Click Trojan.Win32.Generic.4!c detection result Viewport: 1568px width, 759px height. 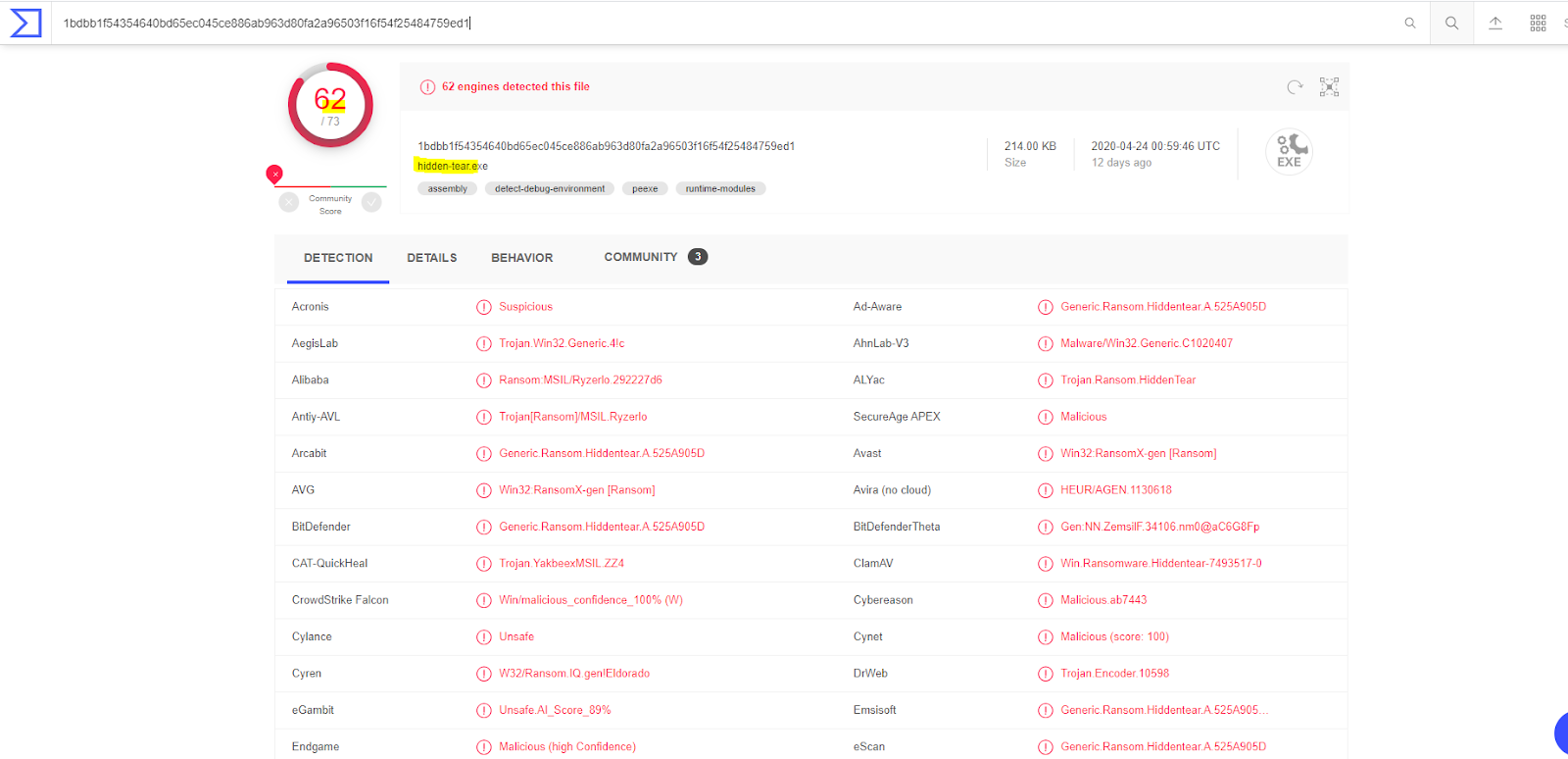pyautogui.click(x=562, y=343)
